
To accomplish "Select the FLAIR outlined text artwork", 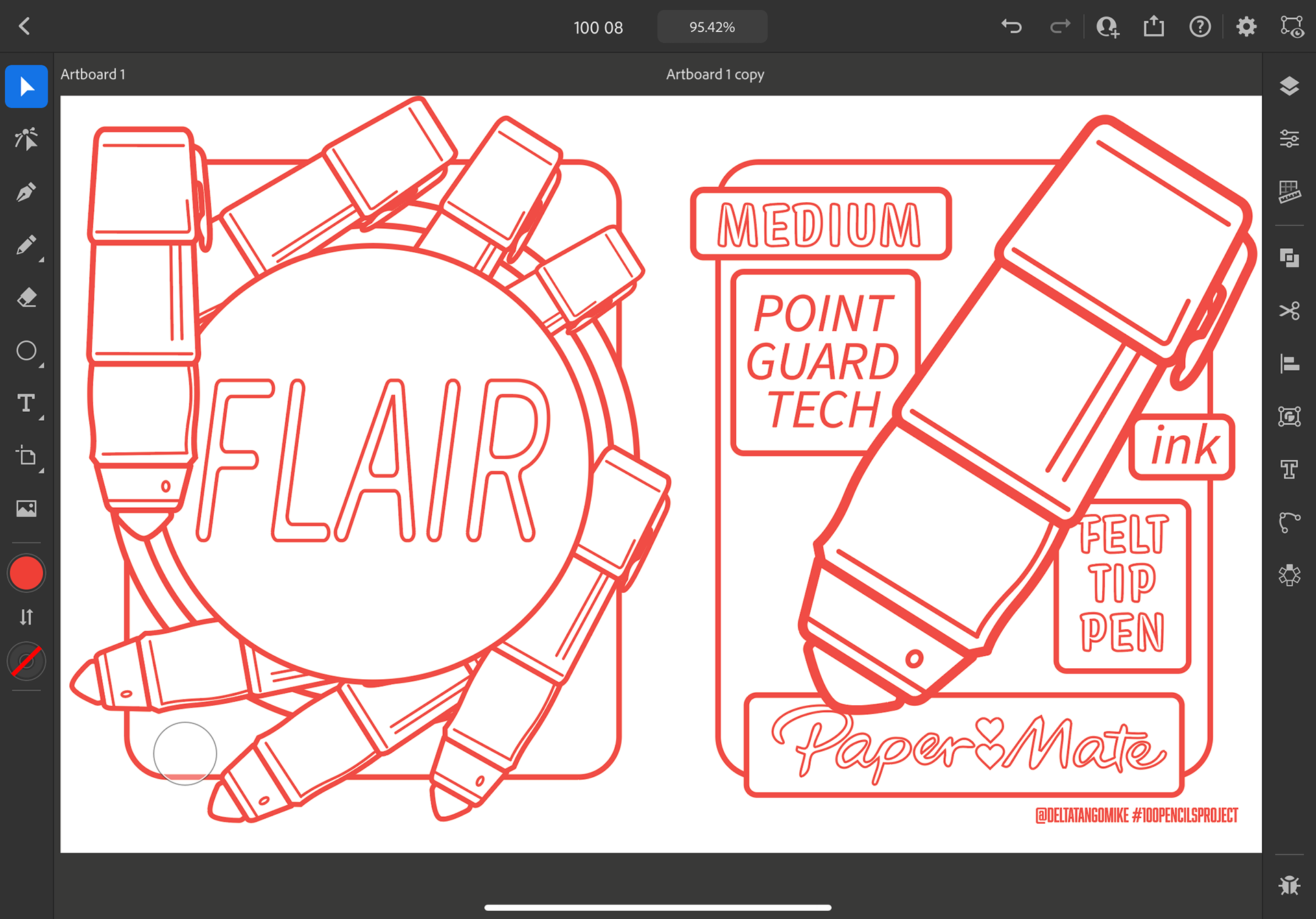I will pyautogui.click(x=374, y=461).
